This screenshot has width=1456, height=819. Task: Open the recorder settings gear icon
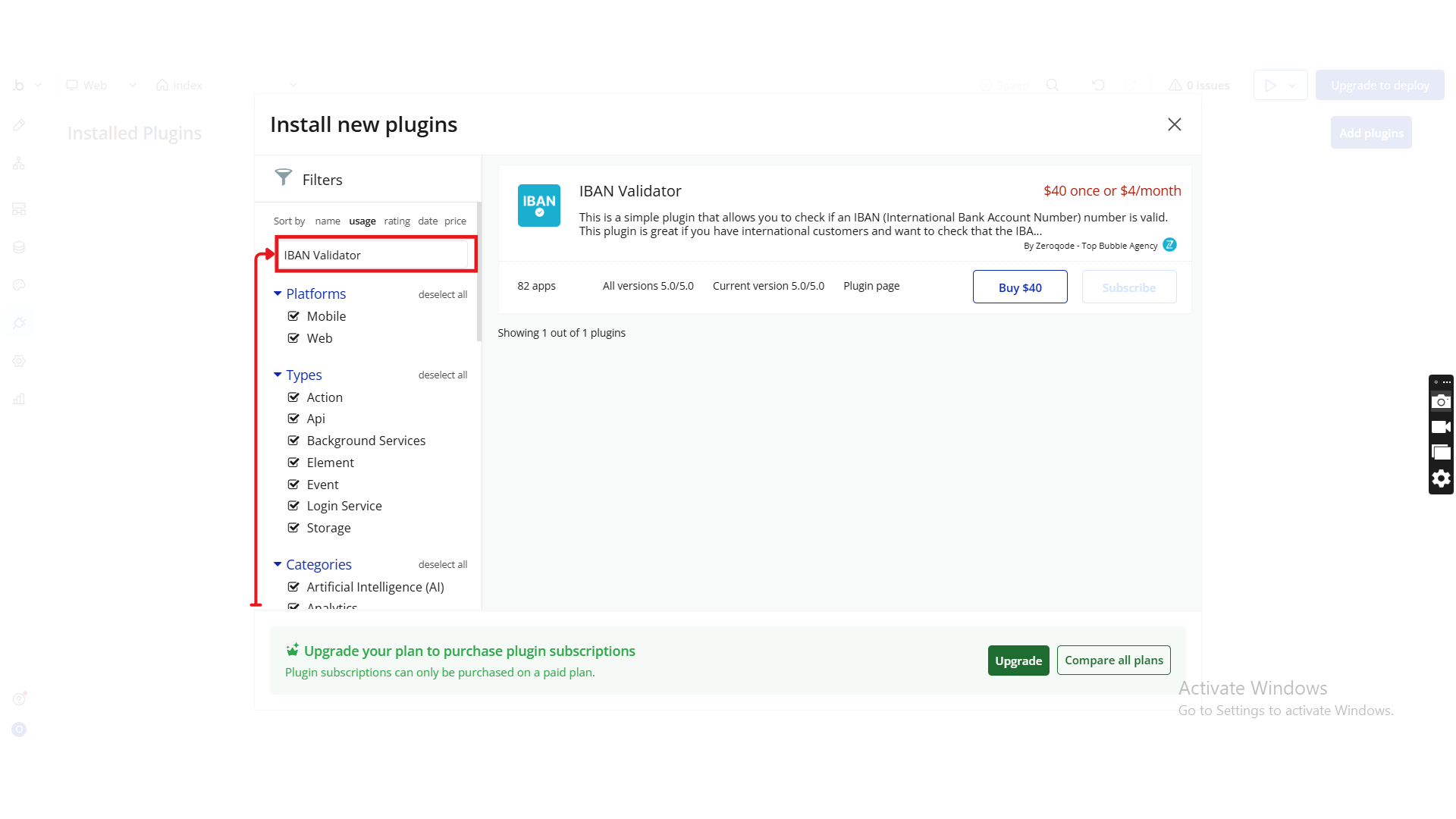[1441, 479]
